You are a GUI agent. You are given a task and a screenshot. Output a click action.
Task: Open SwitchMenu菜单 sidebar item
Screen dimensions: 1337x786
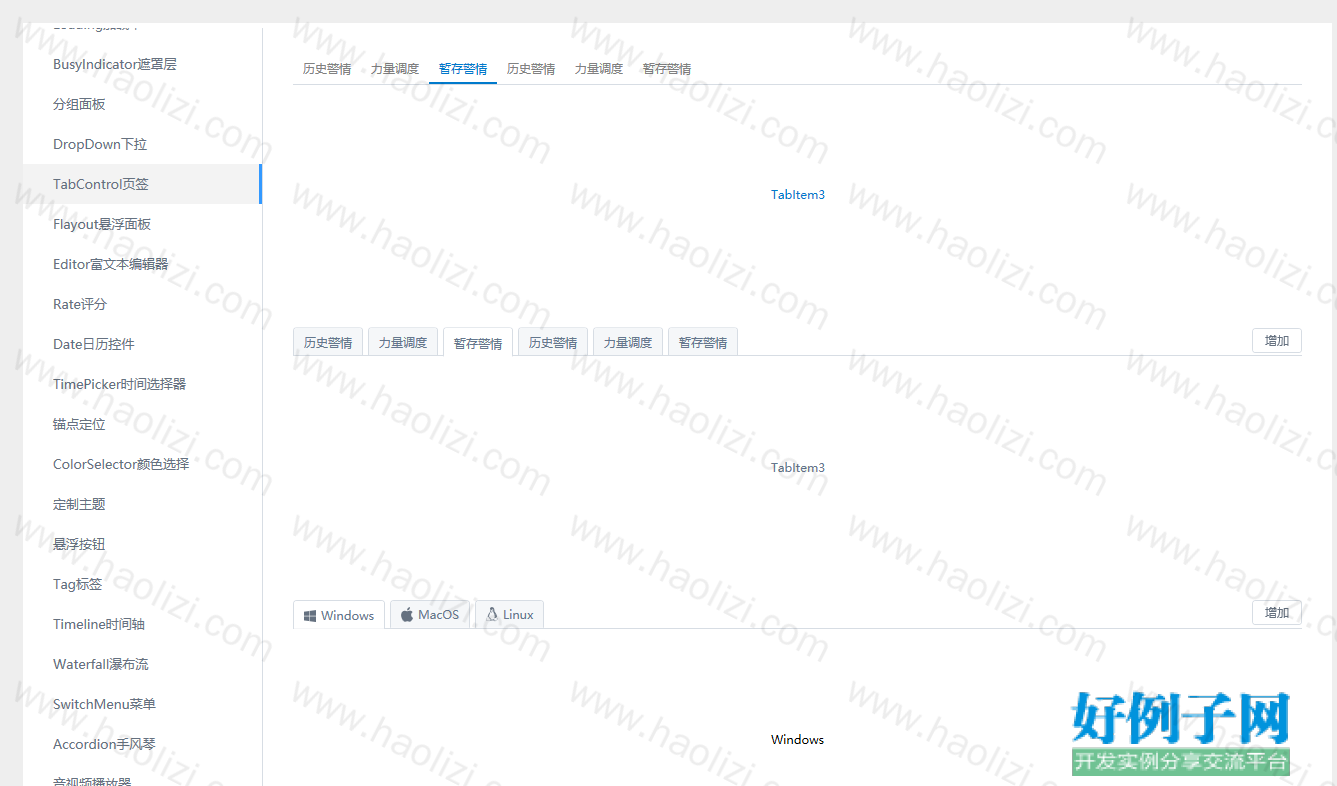142,704
